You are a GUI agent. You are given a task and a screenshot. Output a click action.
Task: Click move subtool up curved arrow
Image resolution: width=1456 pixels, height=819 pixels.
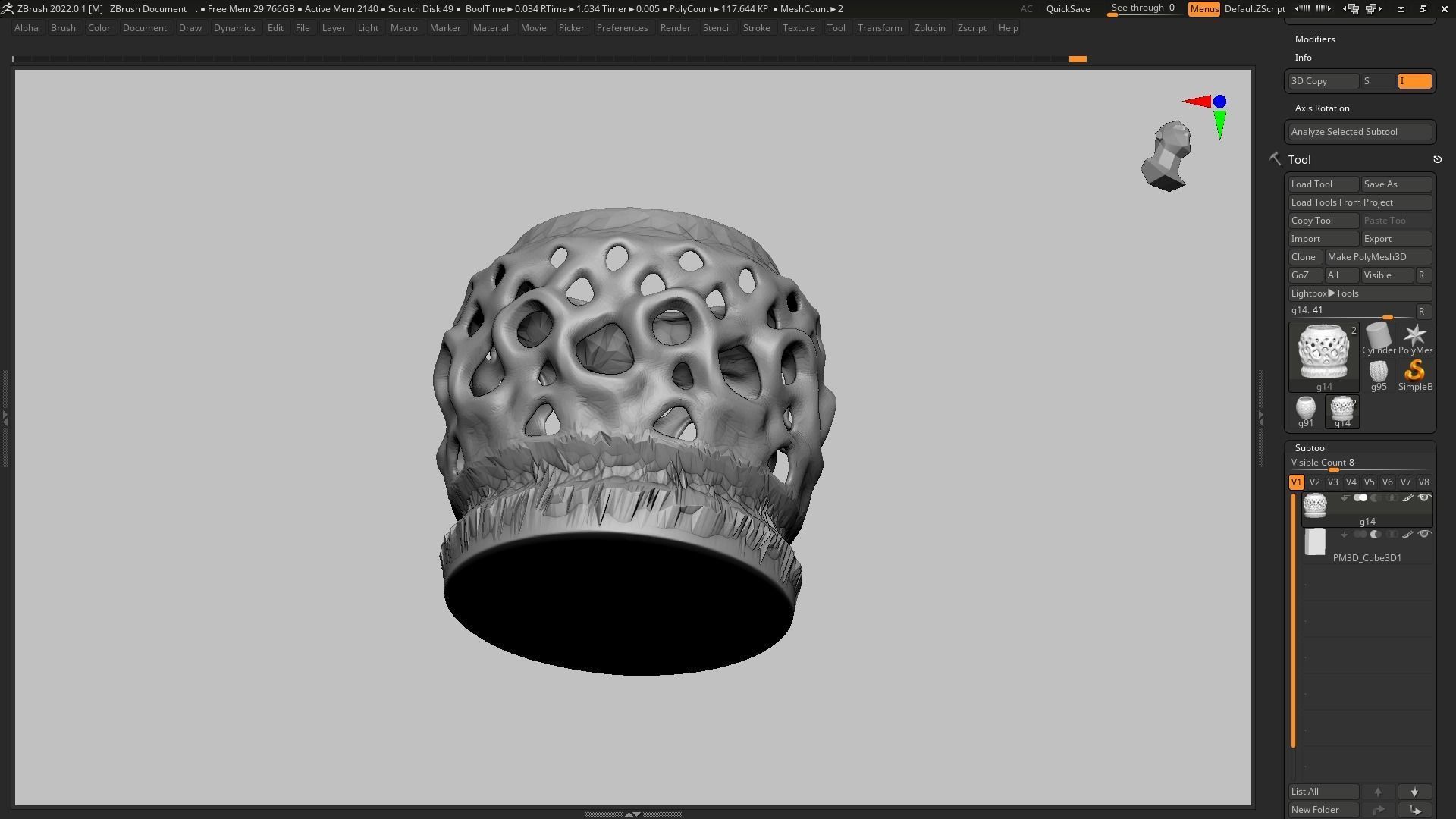[x=1378, y=810]
